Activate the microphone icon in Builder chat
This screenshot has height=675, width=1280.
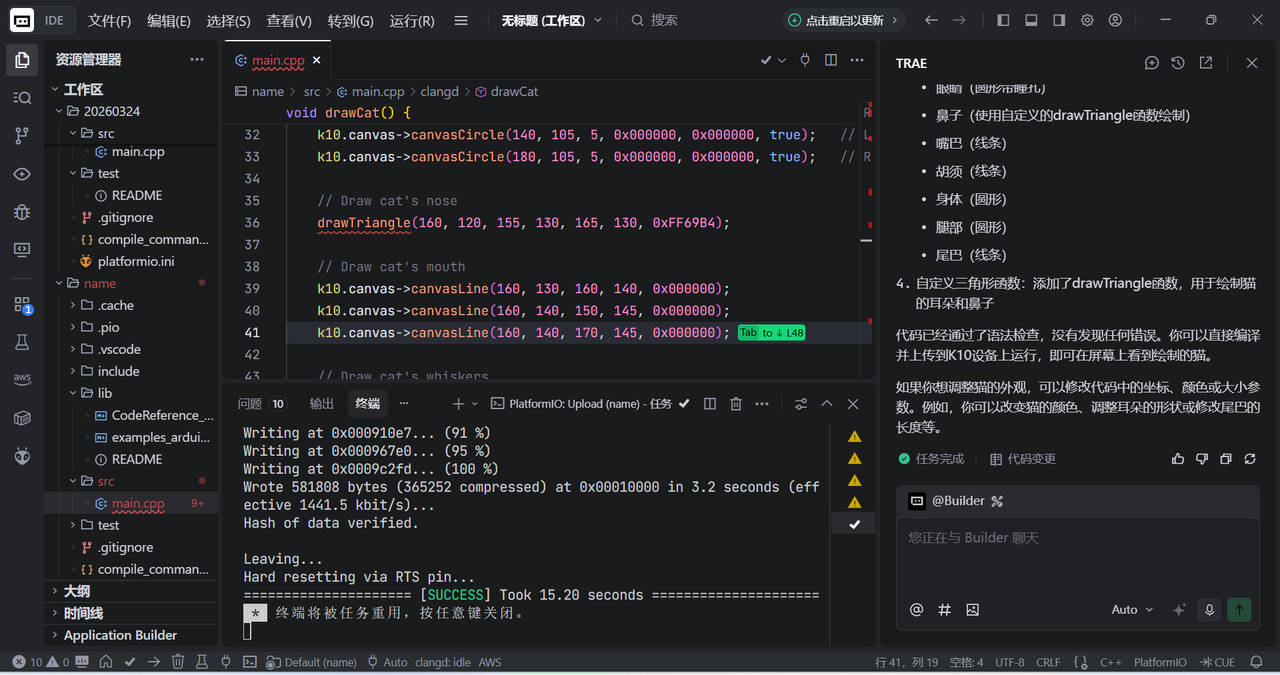(1209, 609)
